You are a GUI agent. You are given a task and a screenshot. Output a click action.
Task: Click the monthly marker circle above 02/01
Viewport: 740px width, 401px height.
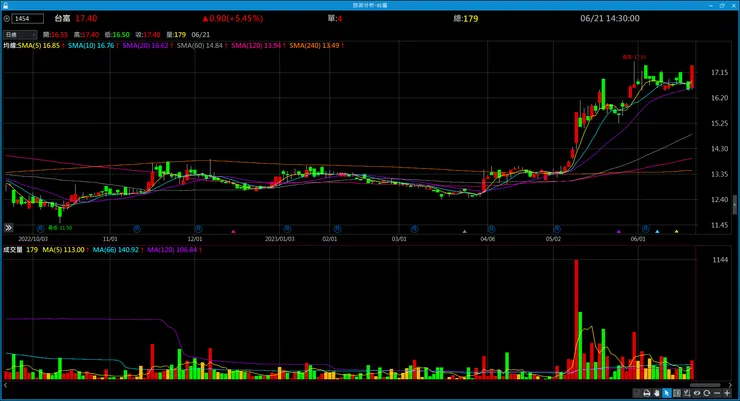337,229
